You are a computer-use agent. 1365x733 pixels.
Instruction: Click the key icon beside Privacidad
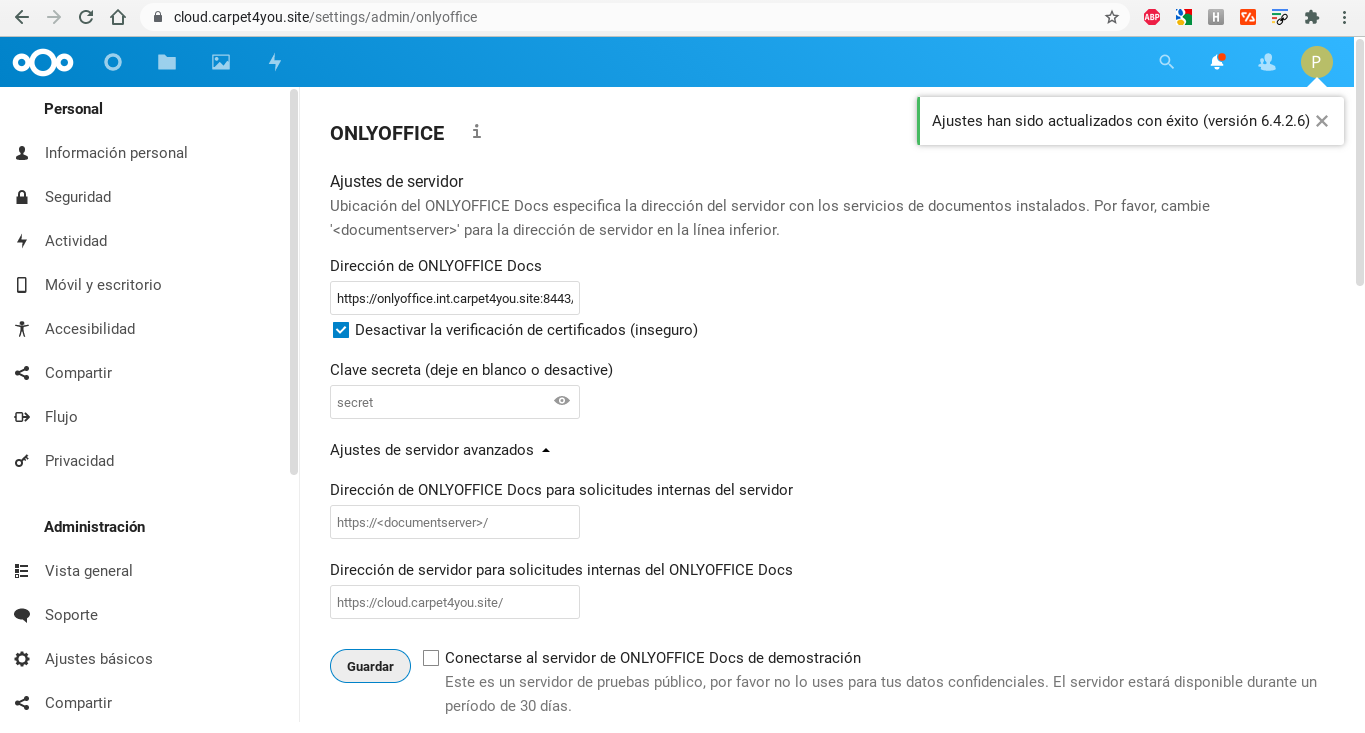(x=22, y=461)
